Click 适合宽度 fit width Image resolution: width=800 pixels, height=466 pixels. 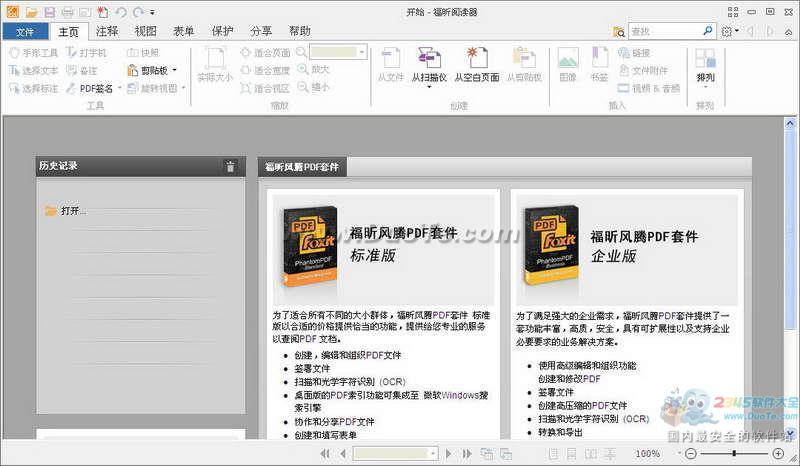(265, 70)
